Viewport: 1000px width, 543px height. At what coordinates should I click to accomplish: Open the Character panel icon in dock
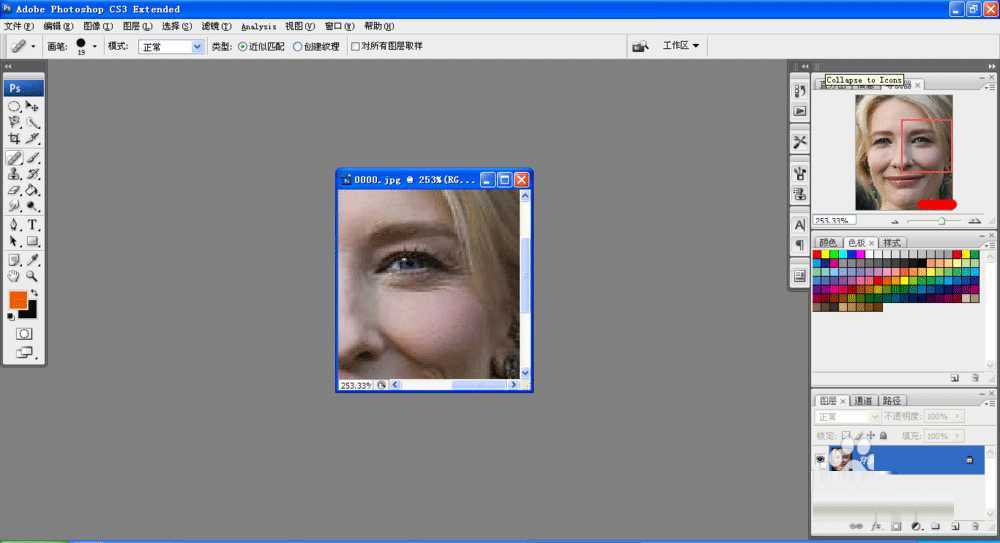click(800, 225)
